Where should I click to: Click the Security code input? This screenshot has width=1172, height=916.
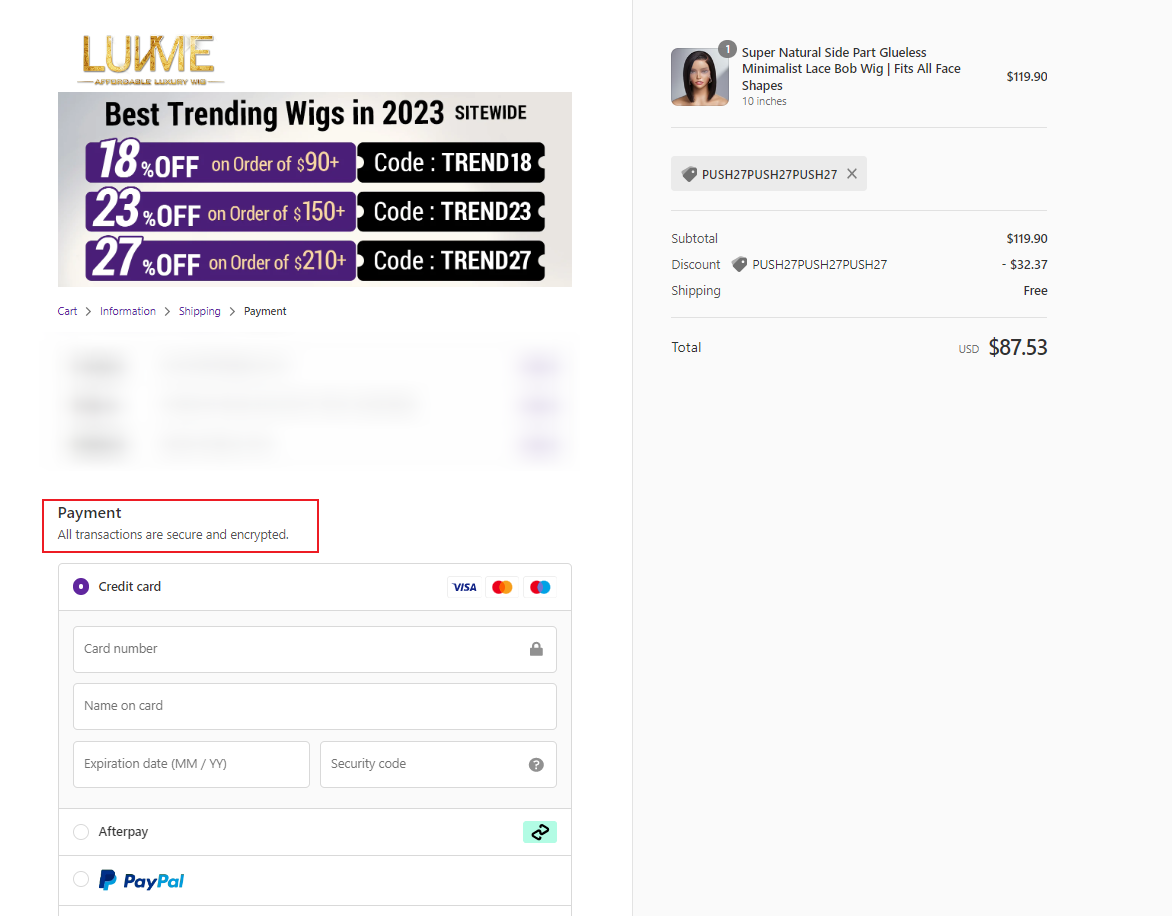[x=420, y=765]
